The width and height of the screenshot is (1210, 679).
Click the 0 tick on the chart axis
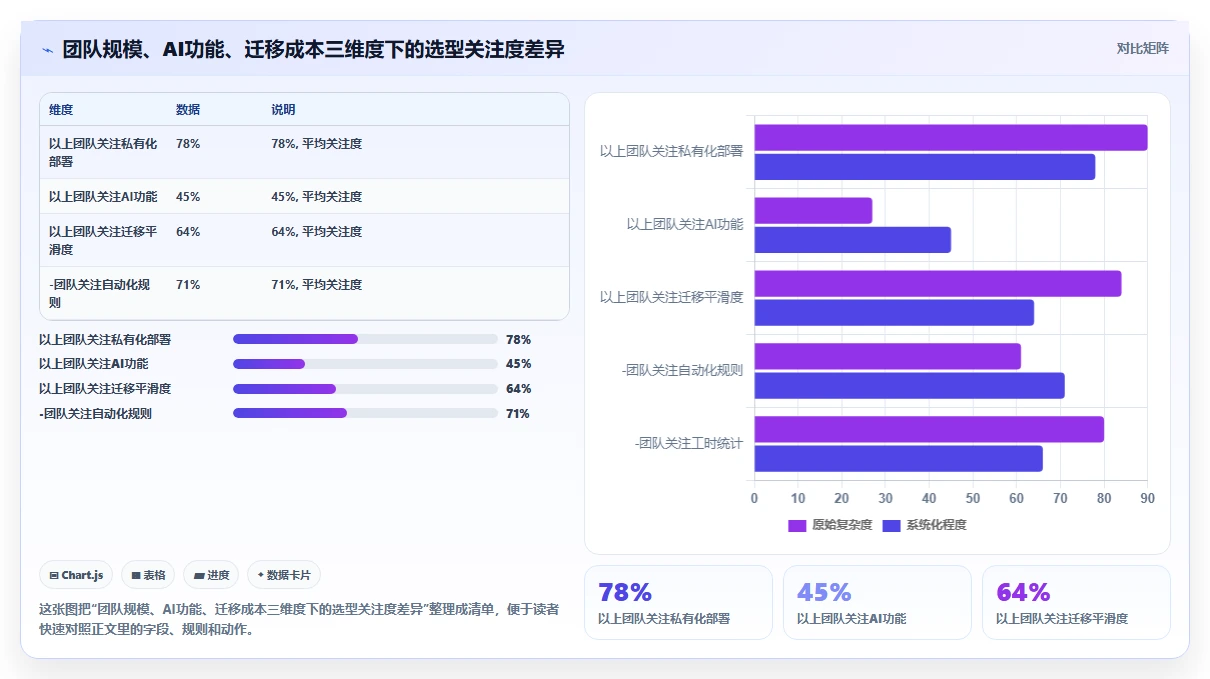[754, 498]
